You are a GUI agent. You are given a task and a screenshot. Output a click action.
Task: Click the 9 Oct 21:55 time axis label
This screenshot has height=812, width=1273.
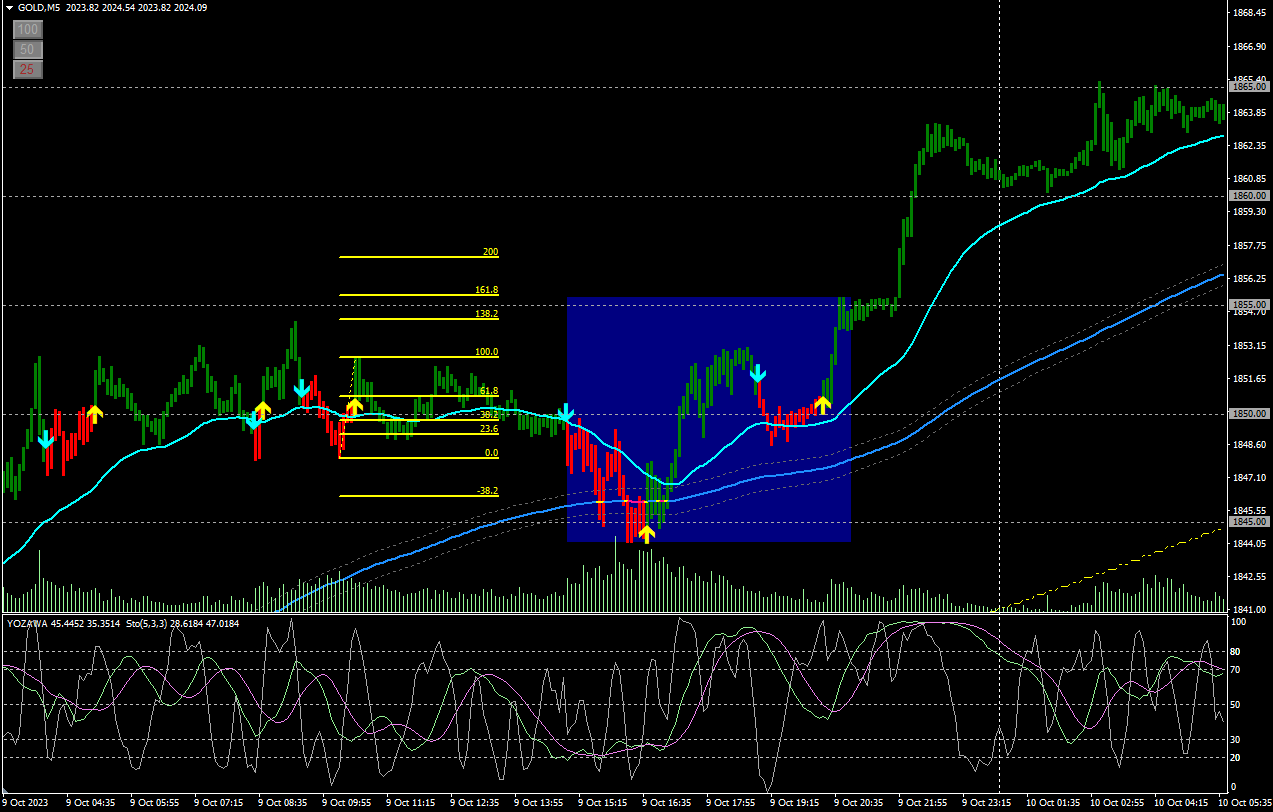[923, 802]
